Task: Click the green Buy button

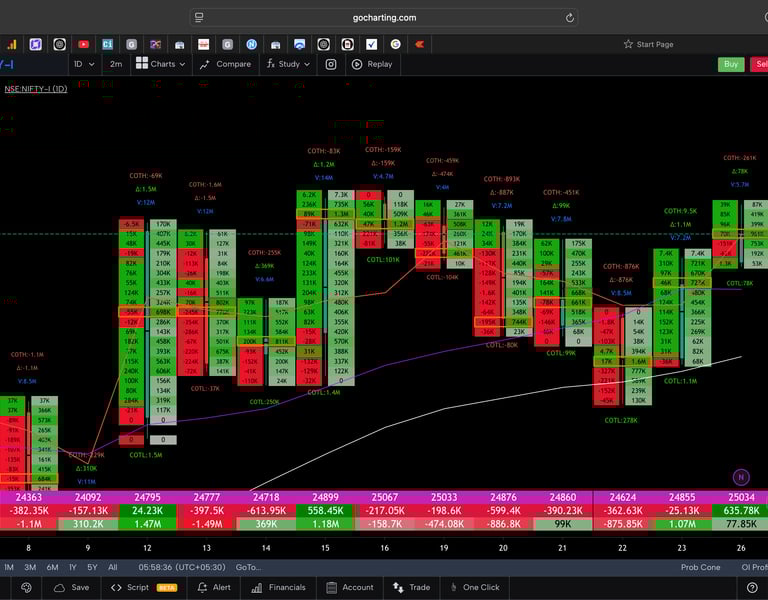Action: pos(731,64)
